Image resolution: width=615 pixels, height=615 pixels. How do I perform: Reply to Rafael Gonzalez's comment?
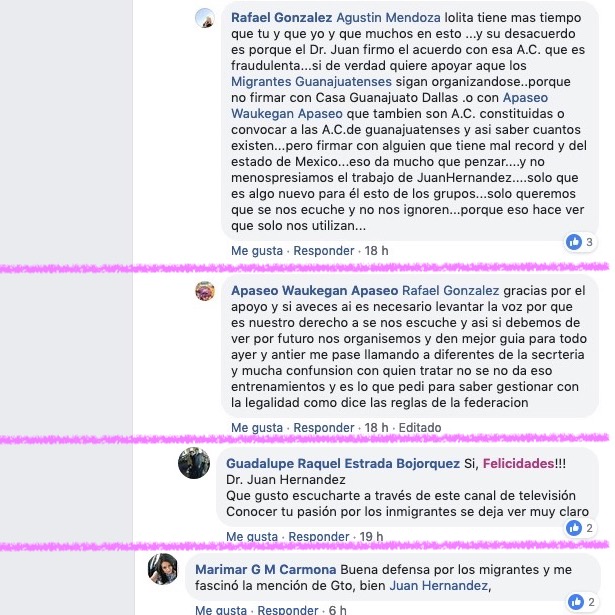[324, 251]
